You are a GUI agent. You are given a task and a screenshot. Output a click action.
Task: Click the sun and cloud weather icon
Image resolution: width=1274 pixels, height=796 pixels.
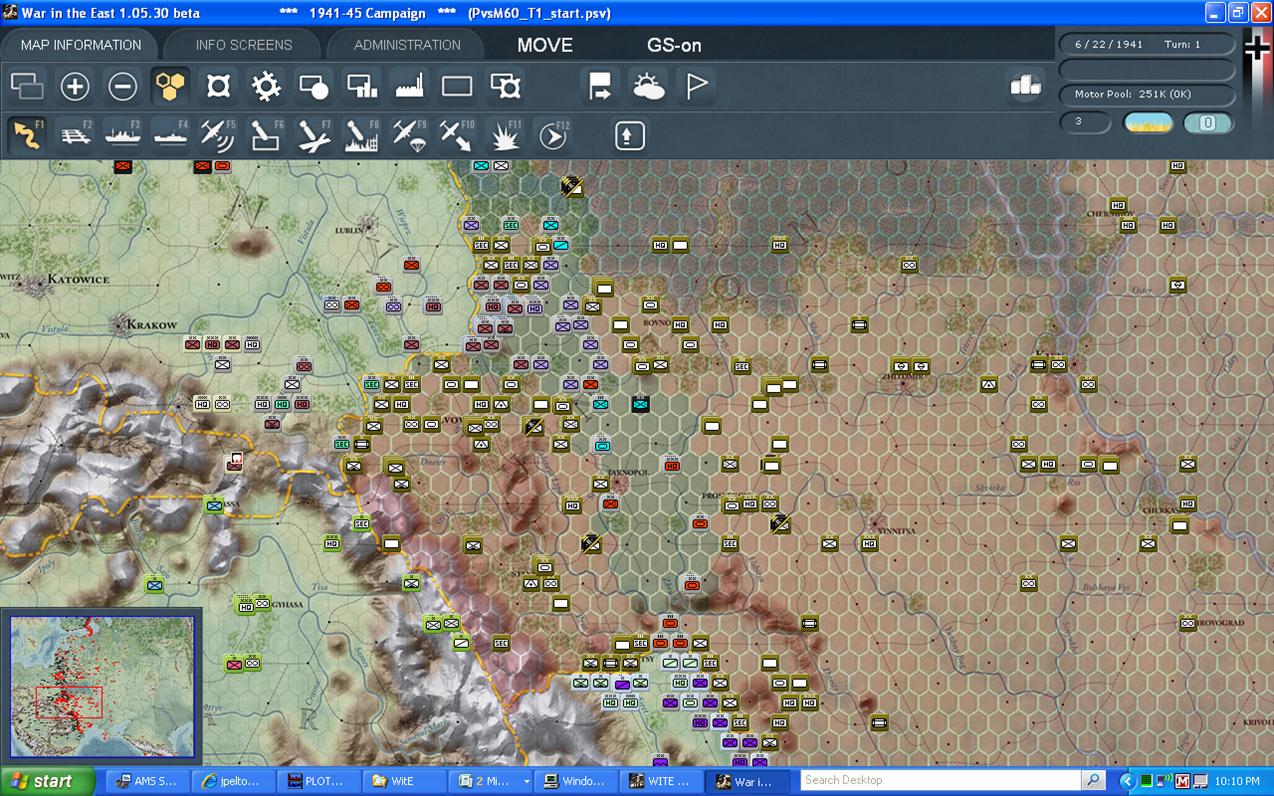pos(649,86)
